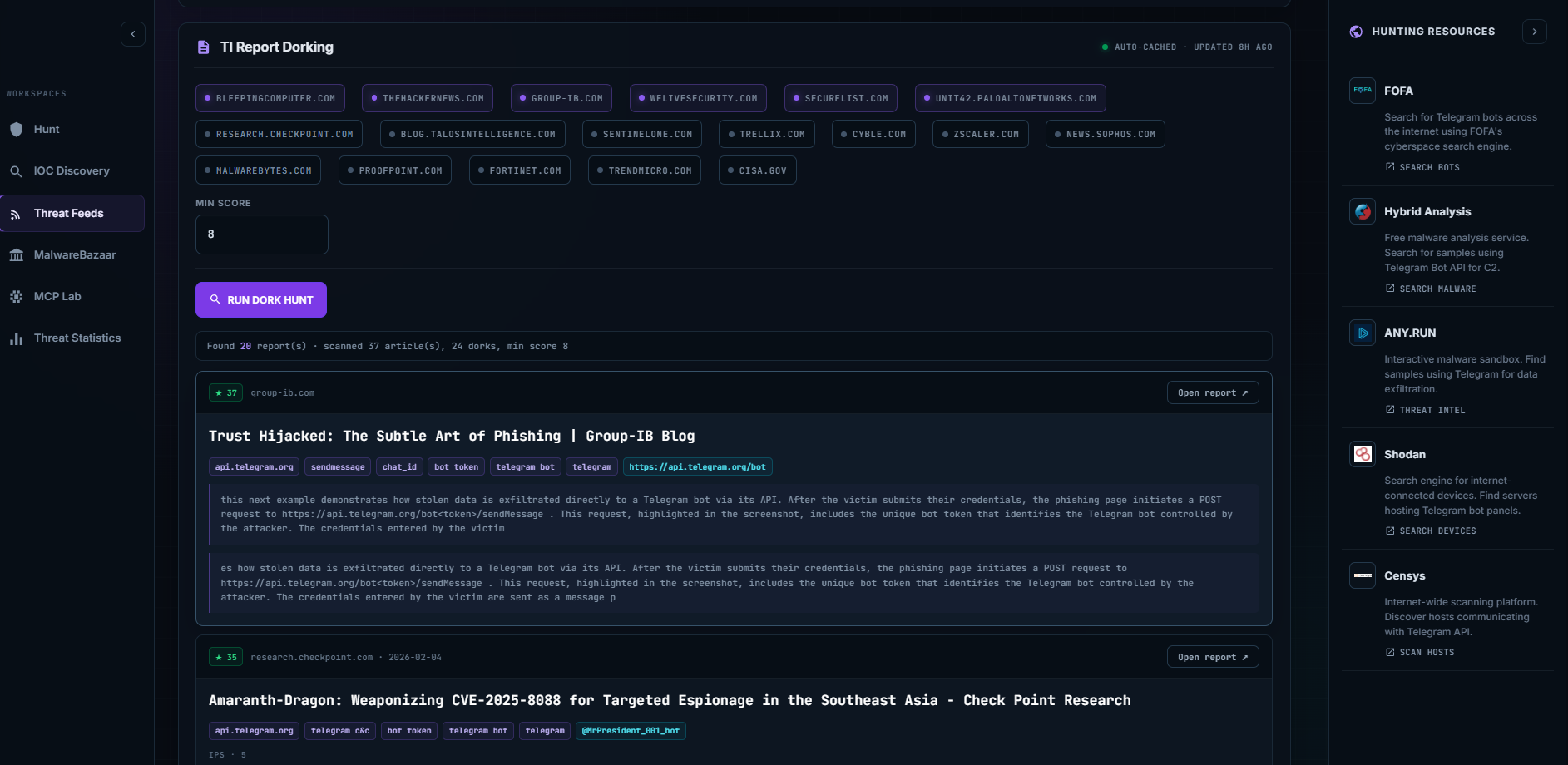Enable trellix.com source chip
The width and height of the screenshot is (1568, 765).
tap(767, 134)
